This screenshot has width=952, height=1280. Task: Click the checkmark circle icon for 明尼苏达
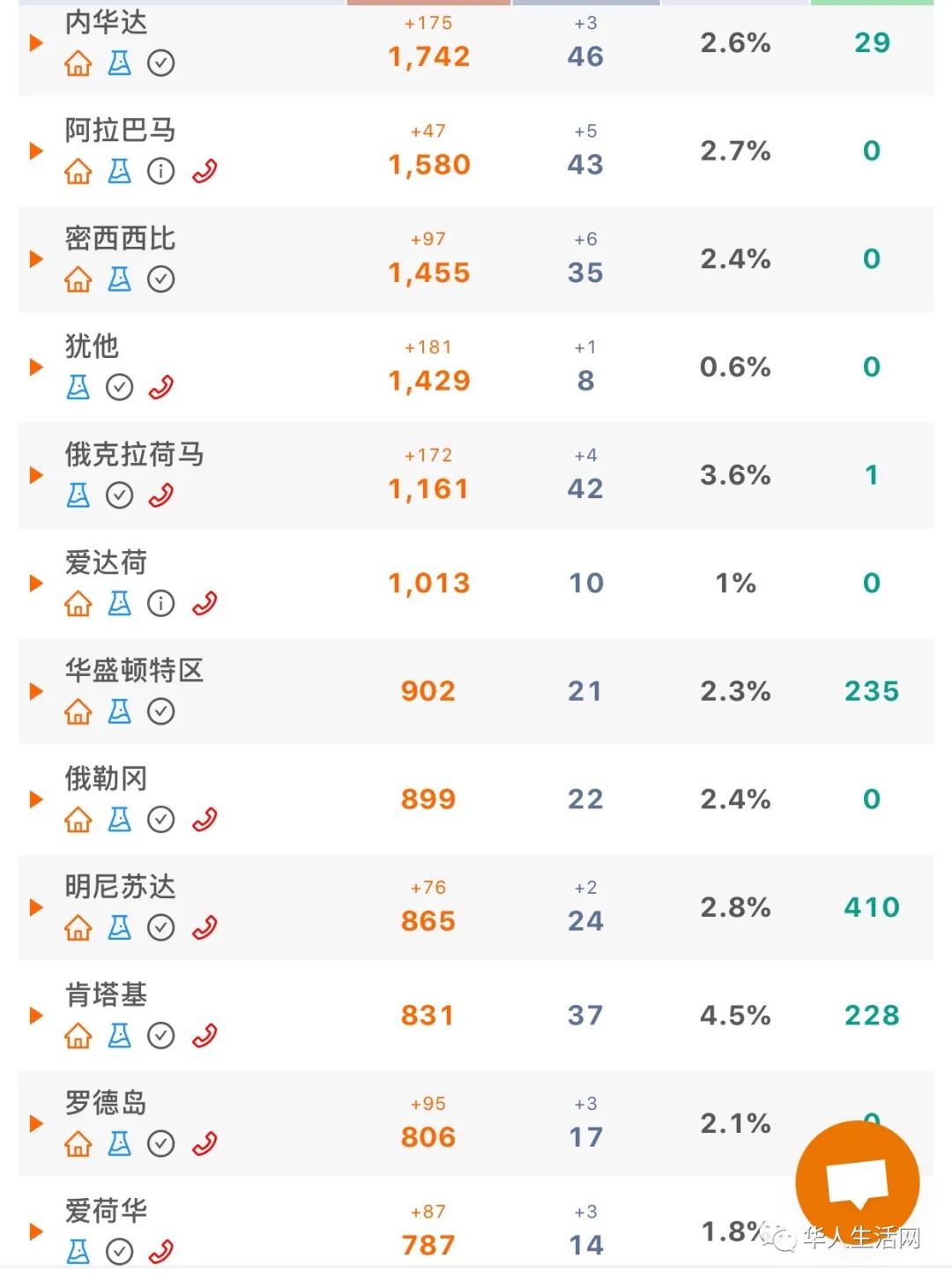(x=160, y=927)
